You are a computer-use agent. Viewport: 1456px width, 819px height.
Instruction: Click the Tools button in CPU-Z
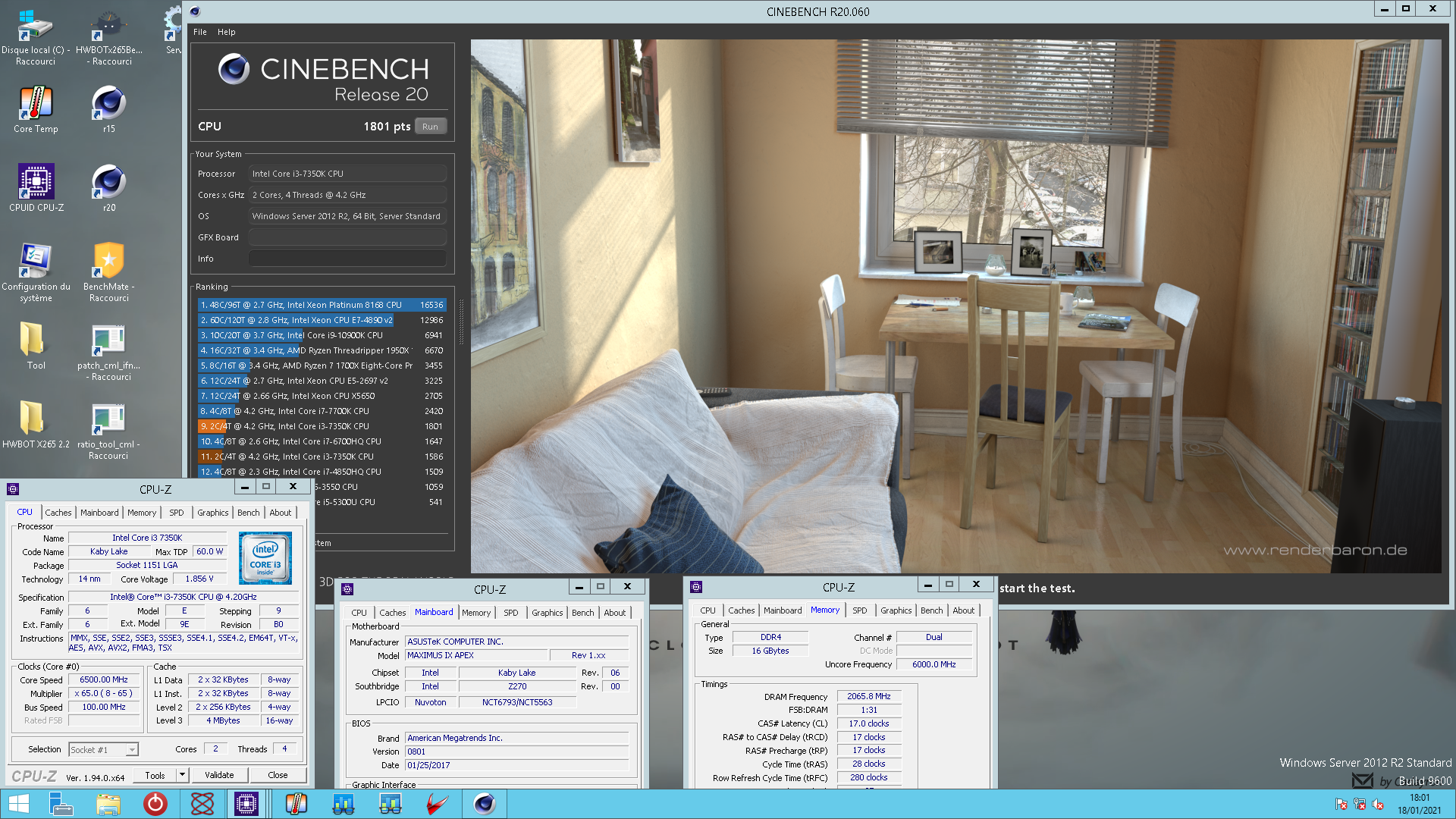tap(155, 775)
